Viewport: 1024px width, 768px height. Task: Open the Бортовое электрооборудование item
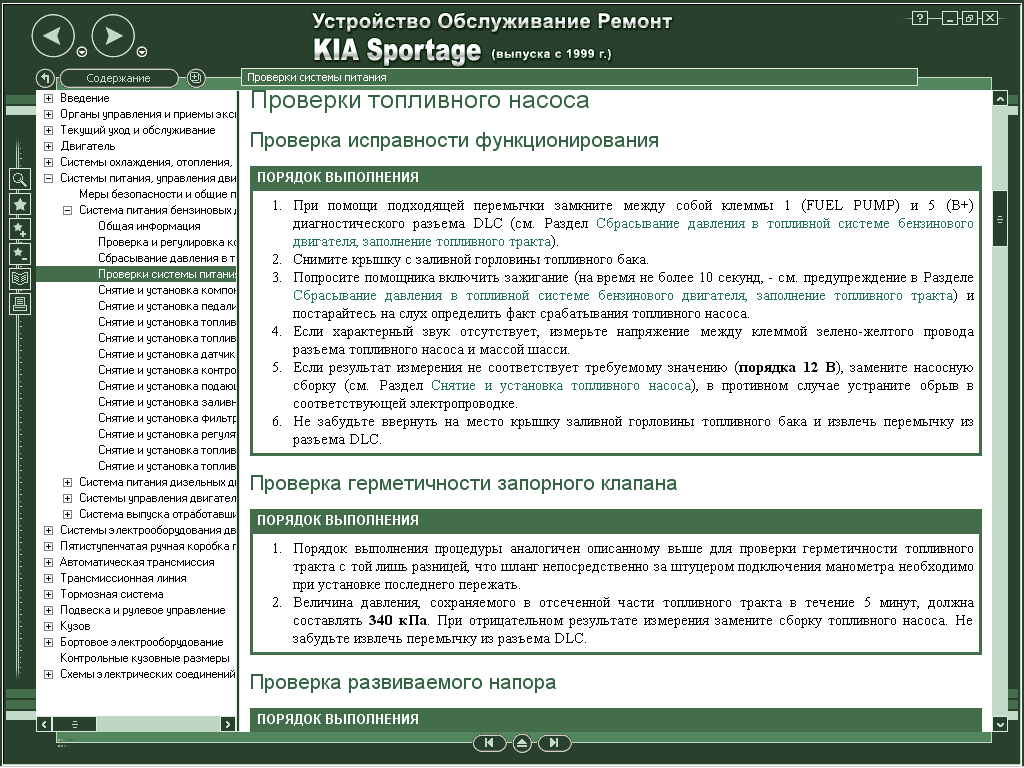[142, 642]
